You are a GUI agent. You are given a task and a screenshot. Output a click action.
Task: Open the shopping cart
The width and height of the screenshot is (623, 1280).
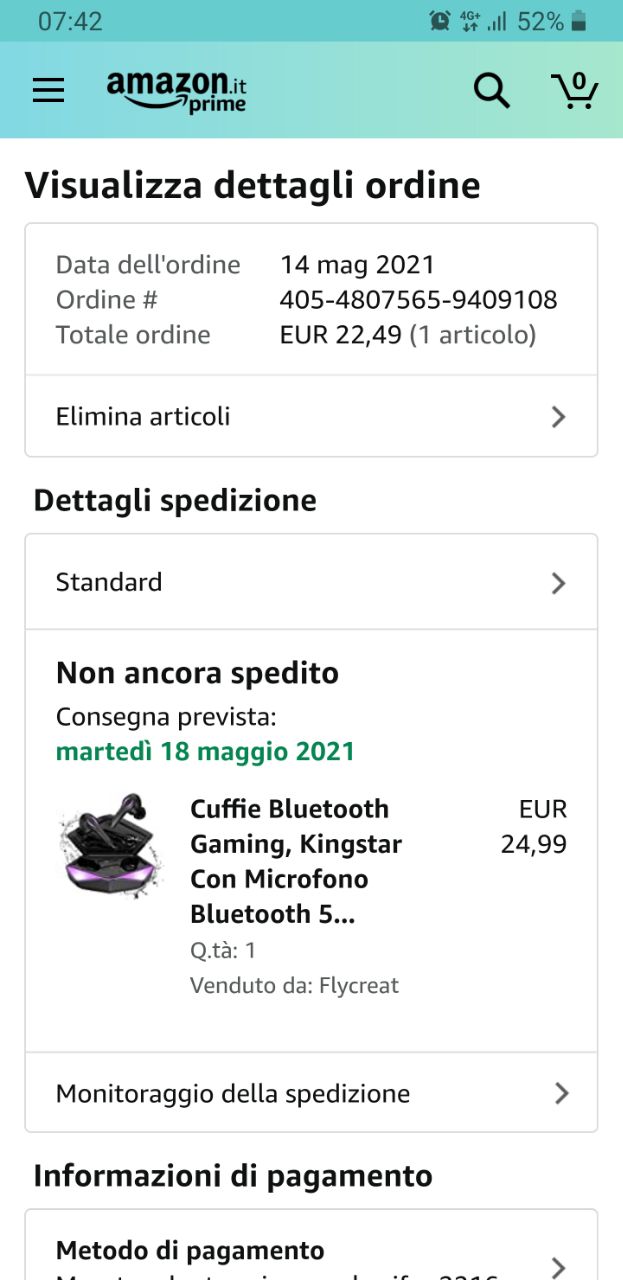click(575, 90)
